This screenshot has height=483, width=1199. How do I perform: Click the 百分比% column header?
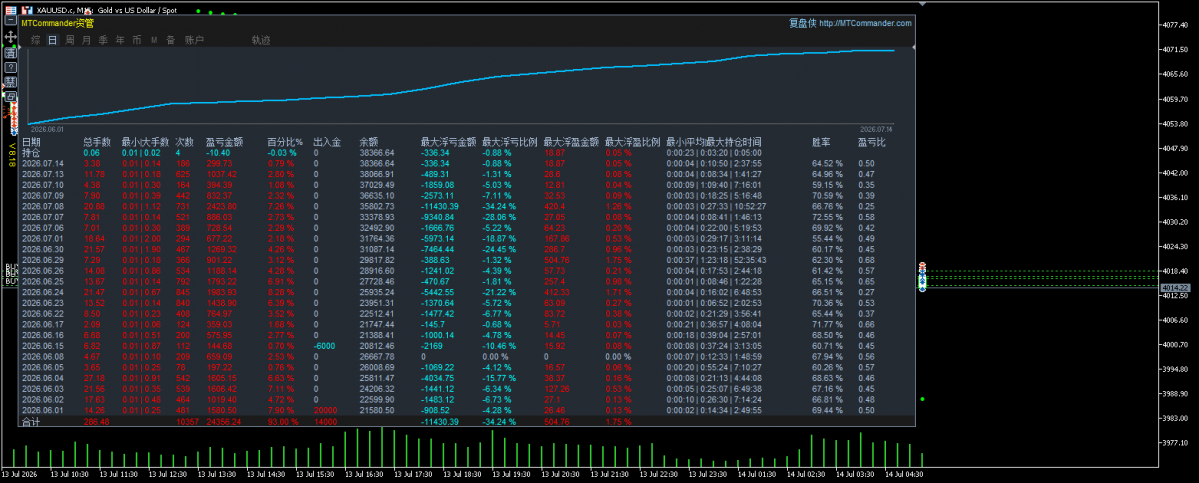pyautogui.click(x=285, y=142)
